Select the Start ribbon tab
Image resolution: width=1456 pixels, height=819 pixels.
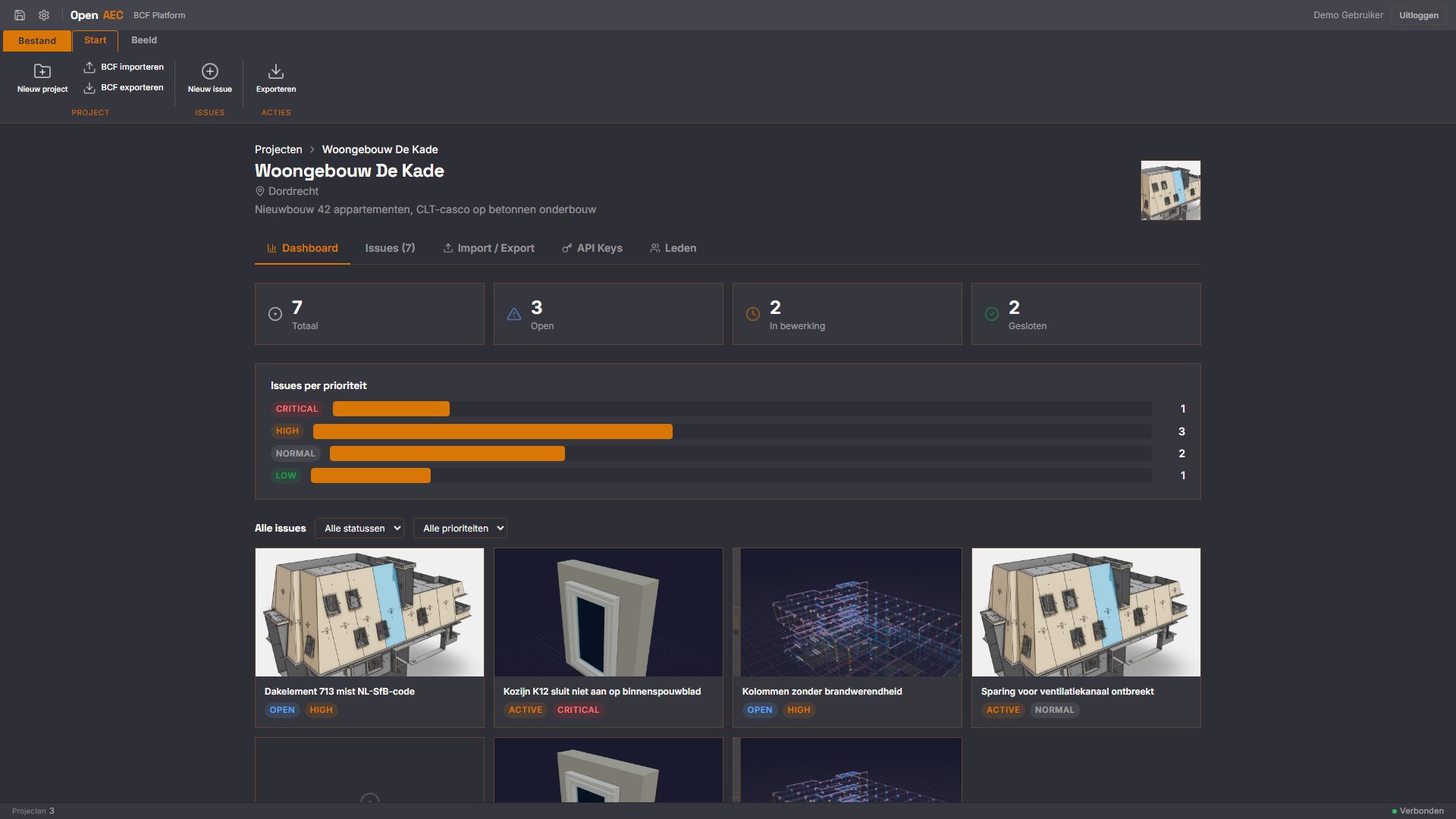pos(96,41)
